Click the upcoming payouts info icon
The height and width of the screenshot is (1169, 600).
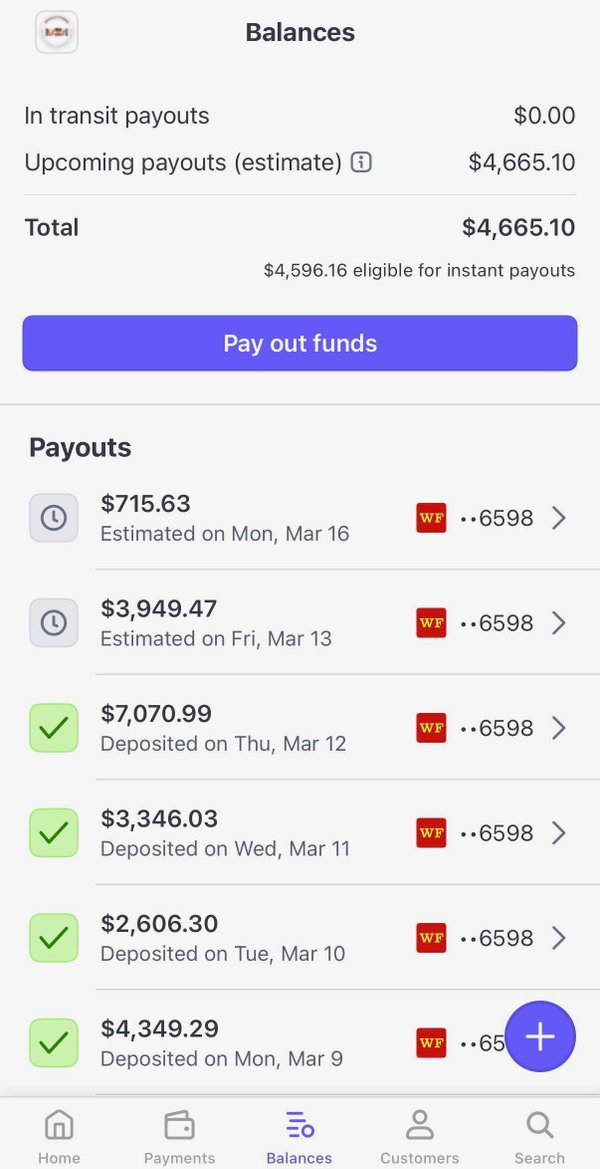pyautogui.click(x=361, y=162)
